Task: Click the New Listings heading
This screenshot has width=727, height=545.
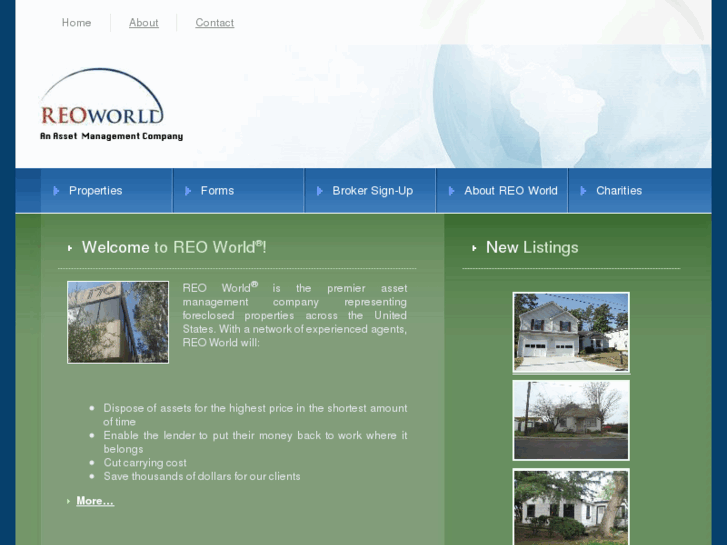Action: (532, 247)
